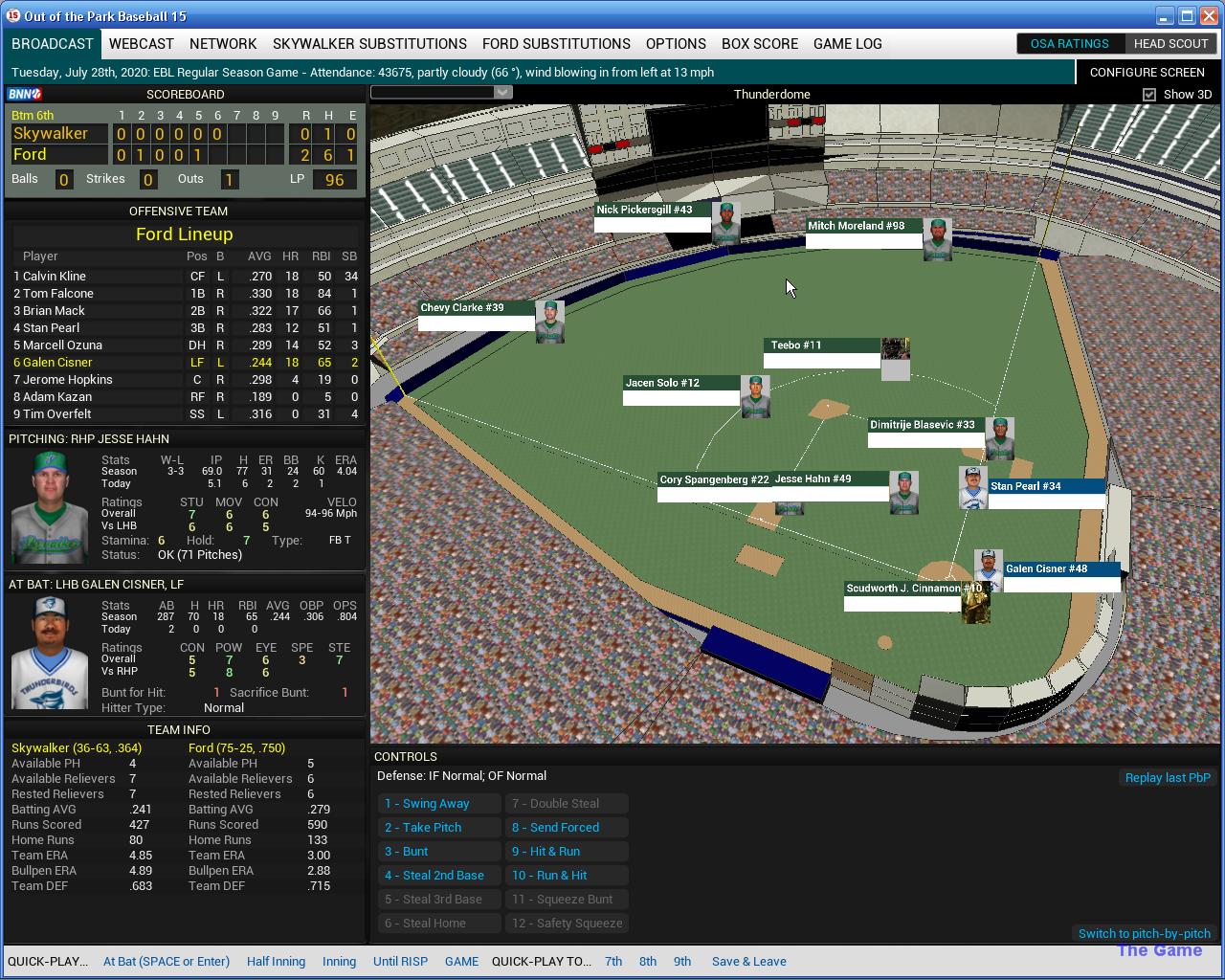
Task: Click Scudworth J. Cinnamon's catcher icon
Action: (x=975, y=603)
